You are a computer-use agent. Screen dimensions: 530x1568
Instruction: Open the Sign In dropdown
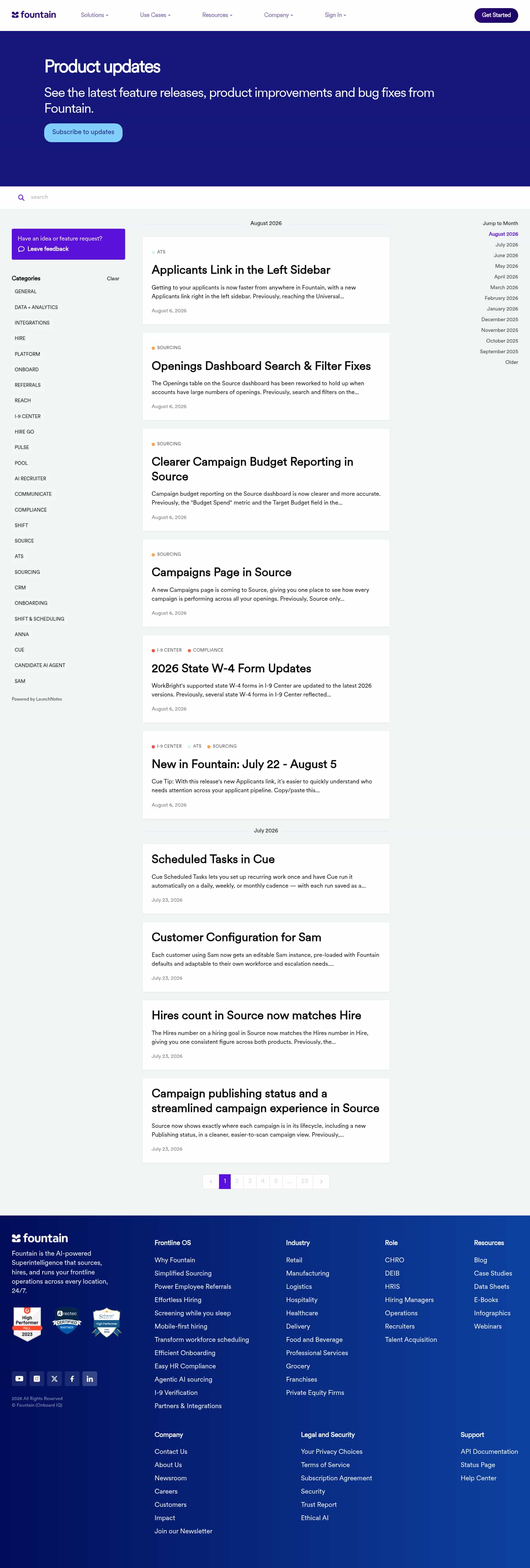pyautogui.click(x=335, y=15)
